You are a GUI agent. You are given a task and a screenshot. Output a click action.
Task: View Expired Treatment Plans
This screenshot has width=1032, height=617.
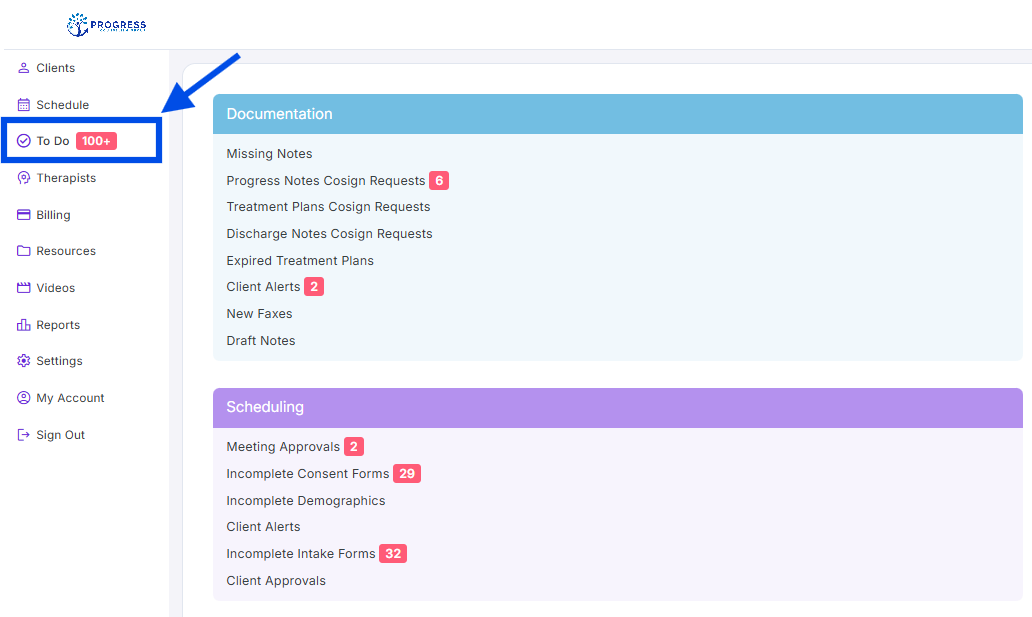click(300, 261)
